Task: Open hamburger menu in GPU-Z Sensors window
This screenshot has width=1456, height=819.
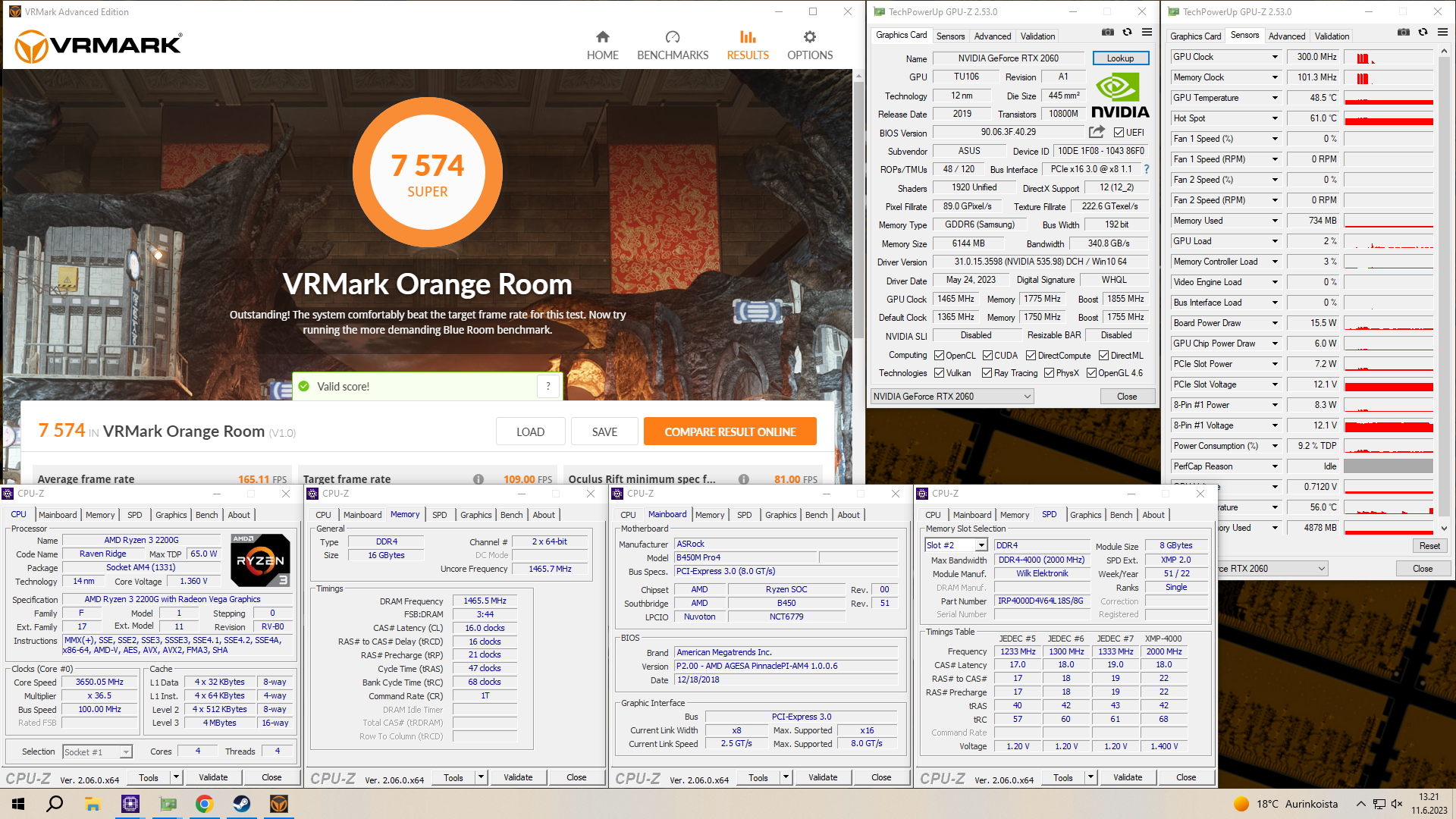Action: (1442, 32)
